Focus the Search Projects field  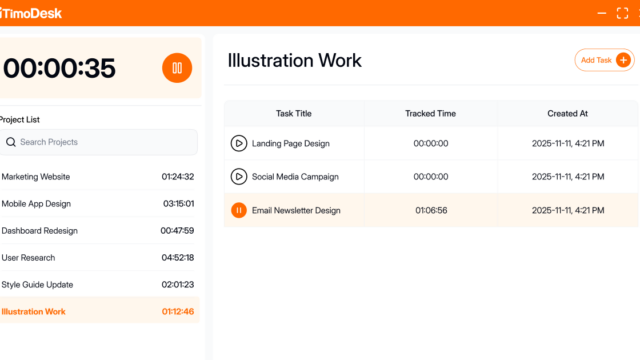[98, 142]
